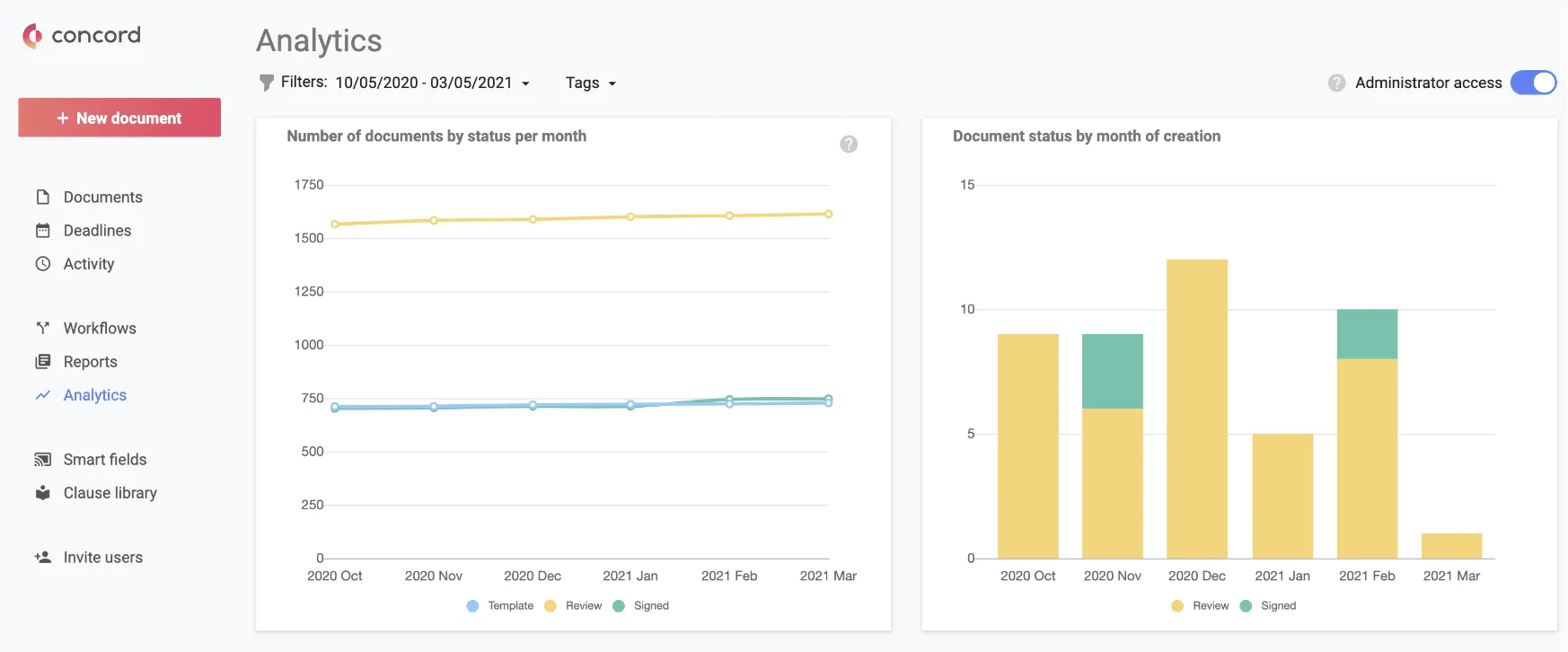Open the date range filter dropdown

pyautogui.click(x=433, y=83)
